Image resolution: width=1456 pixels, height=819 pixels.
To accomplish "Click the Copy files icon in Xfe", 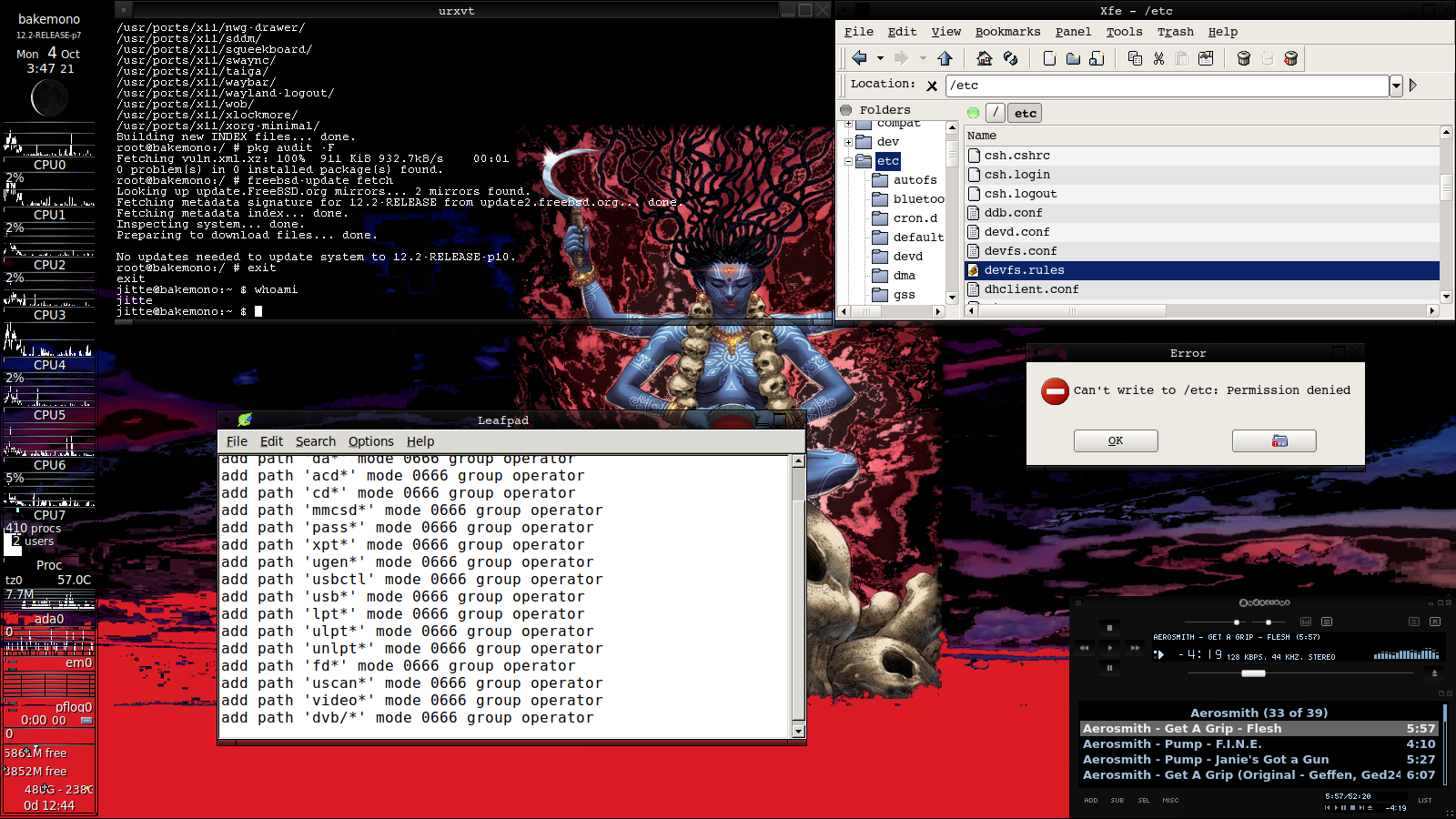I will 1135,58.
